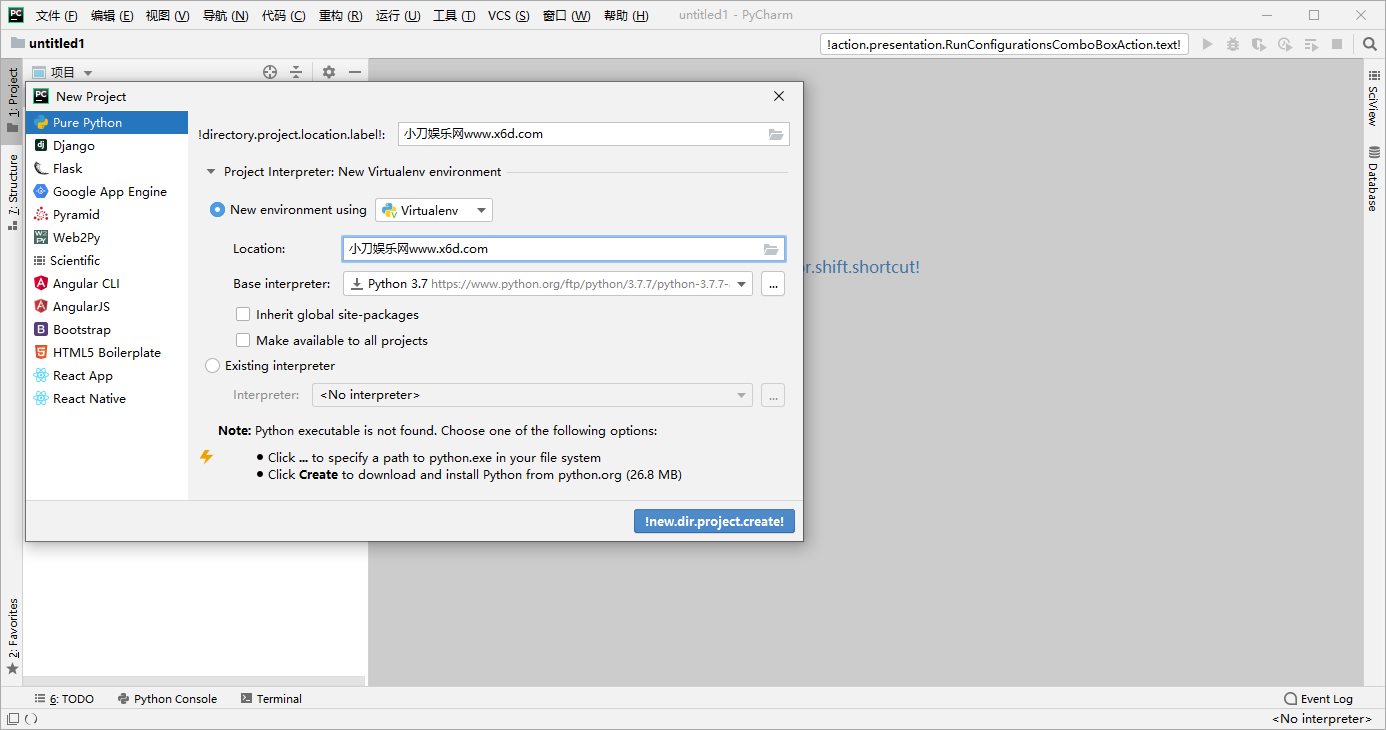Select Pure Python project type
Screen dimensions: 1386x730
[x=107, y=123]
